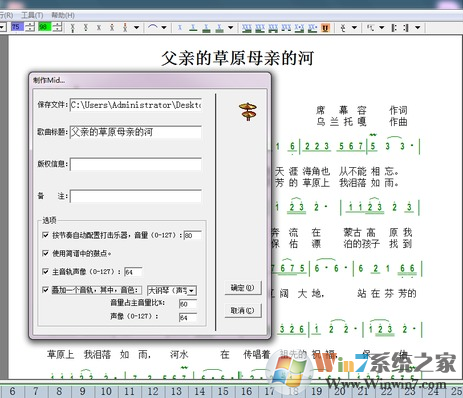
Task: Expand the dropdown after red-marked X icon
Action: coord(136,28)
